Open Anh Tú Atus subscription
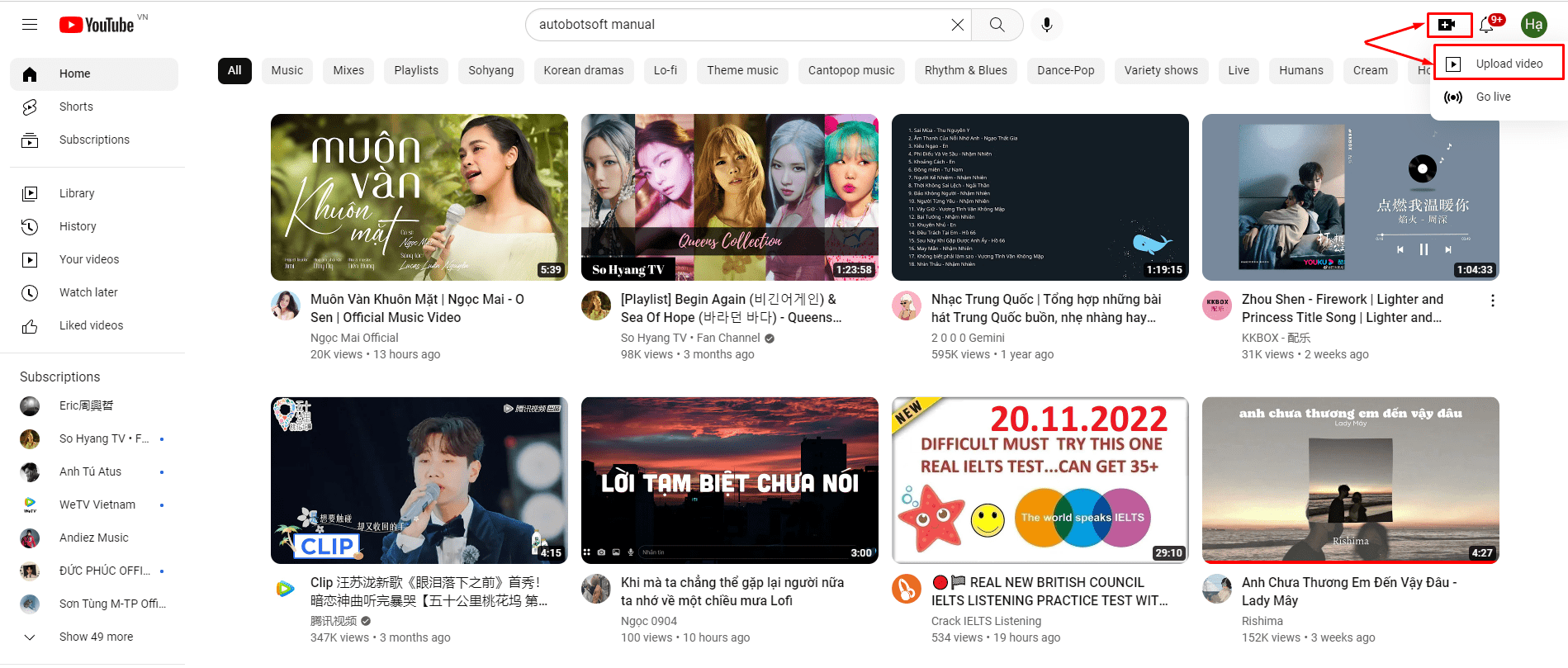This screenshot has height=668, width=1568. [94, 471]
